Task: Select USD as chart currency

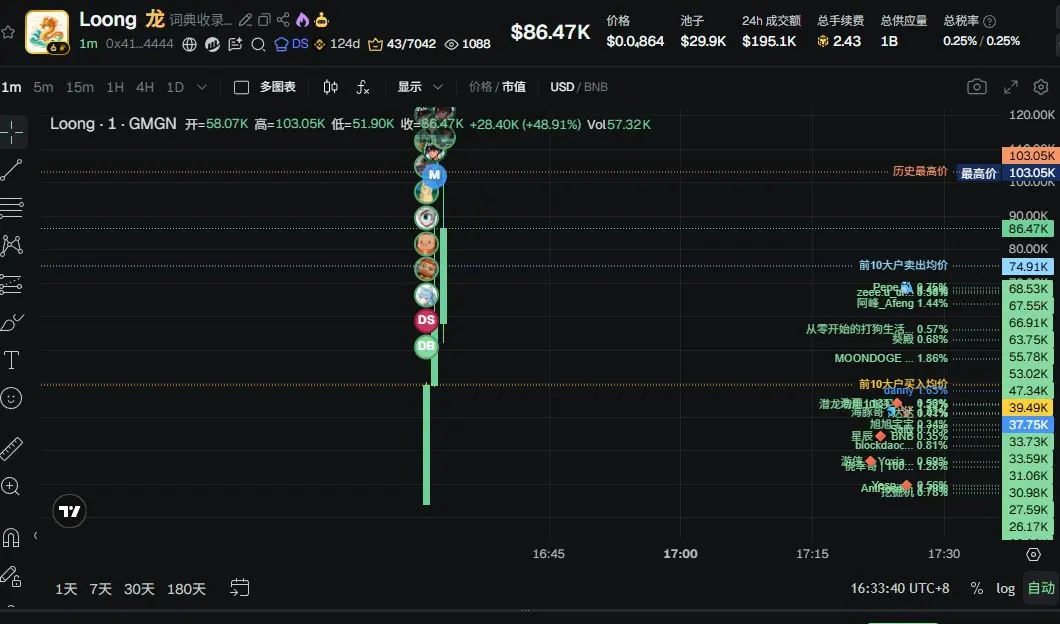Action: click(562, 87)
